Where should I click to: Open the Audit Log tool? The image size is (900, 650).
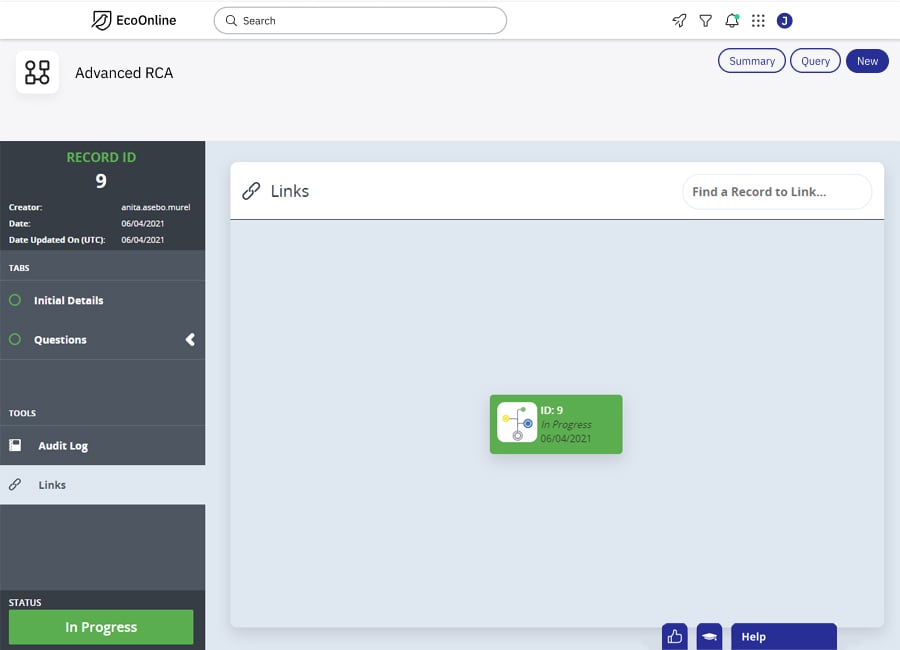pyautogui.click(x=63, y=446)
